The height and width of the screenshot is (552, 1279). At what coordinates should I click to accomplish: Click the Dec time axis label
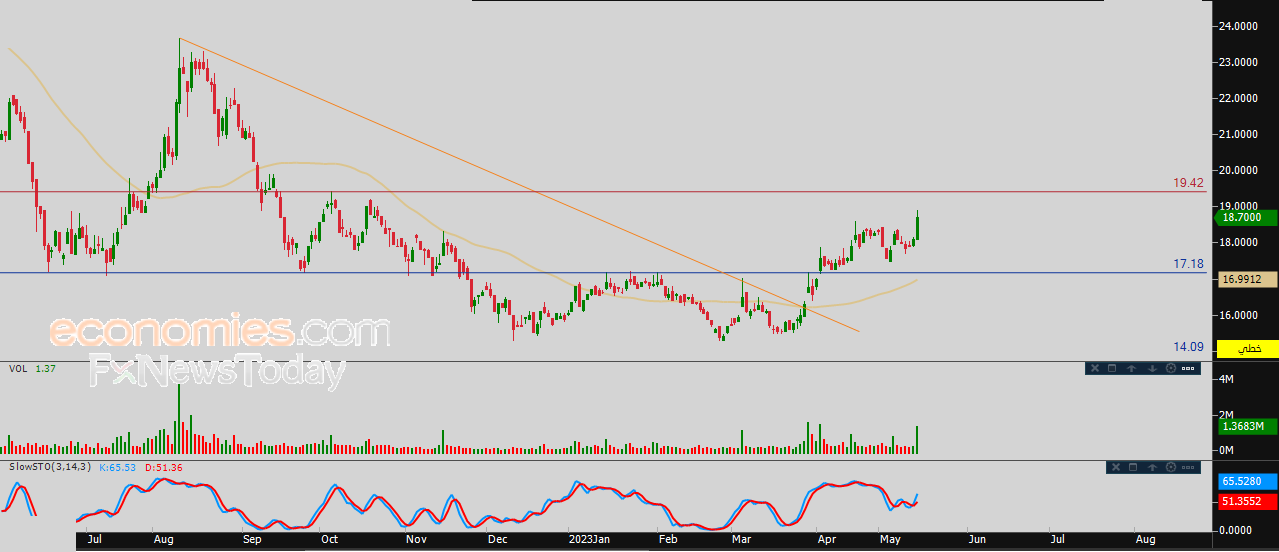click(499, 540)
